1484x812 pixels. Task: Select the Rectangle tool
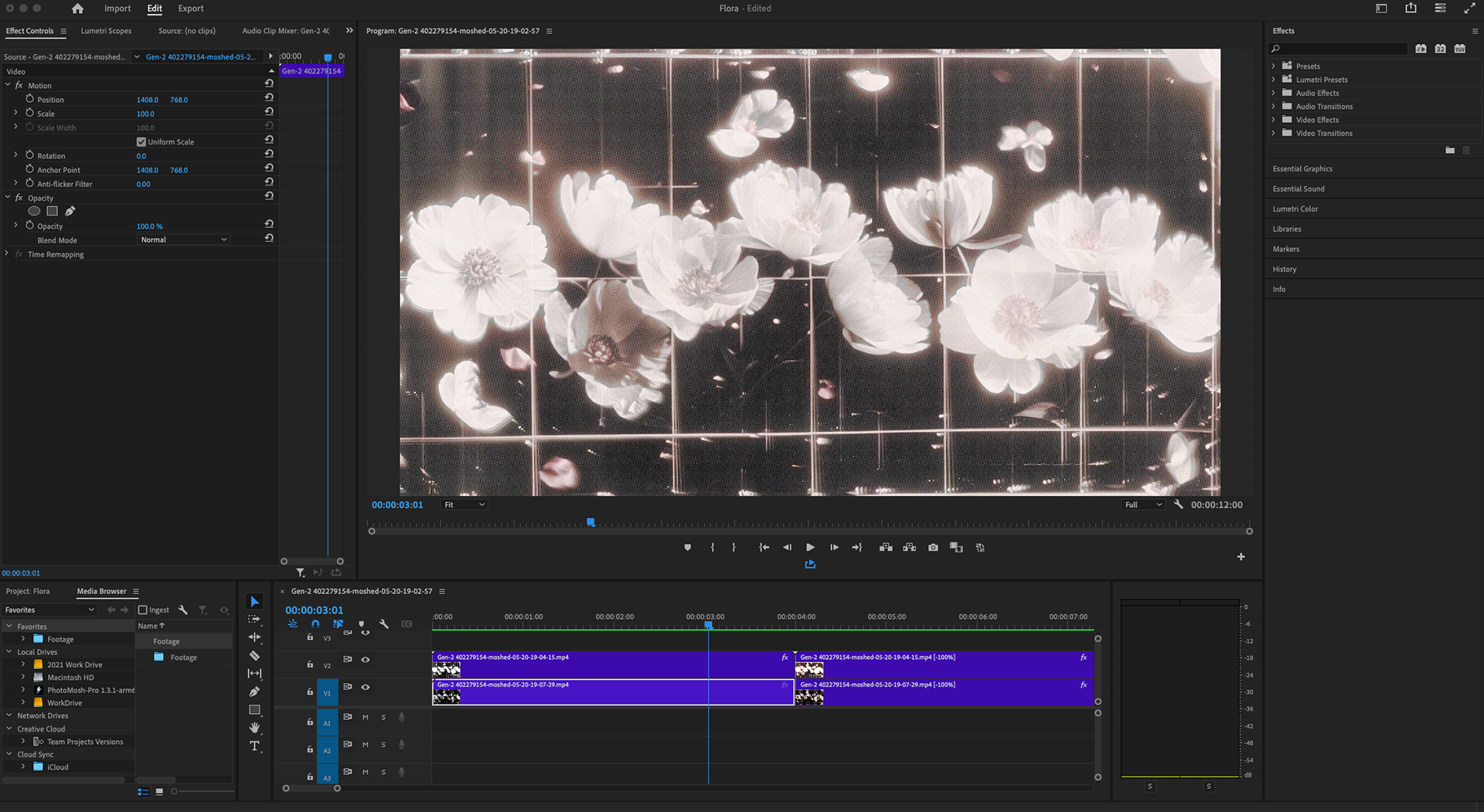254,709
